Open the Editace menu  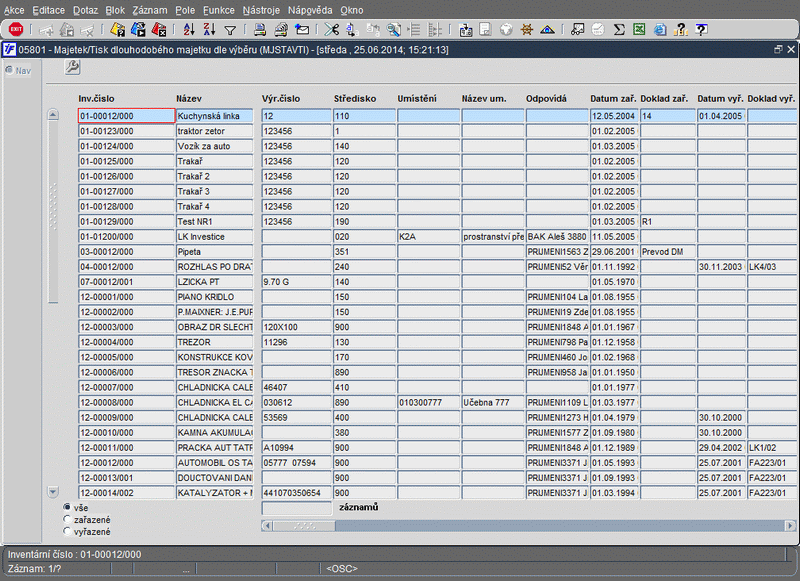[48, 10]
